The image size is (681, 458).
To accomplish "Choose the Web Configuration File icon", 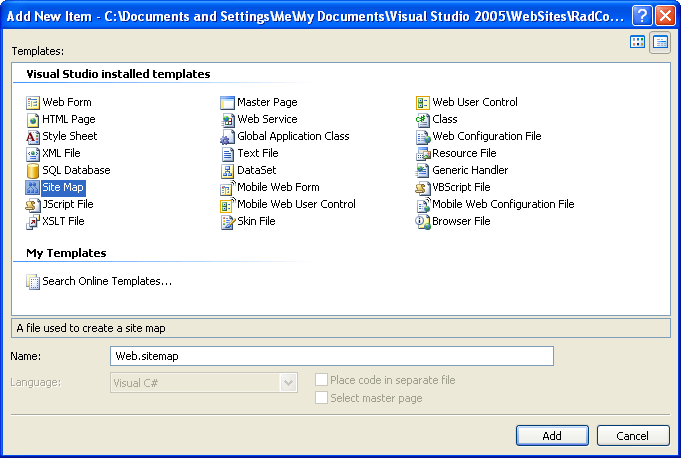I will (x=423, y=136).
